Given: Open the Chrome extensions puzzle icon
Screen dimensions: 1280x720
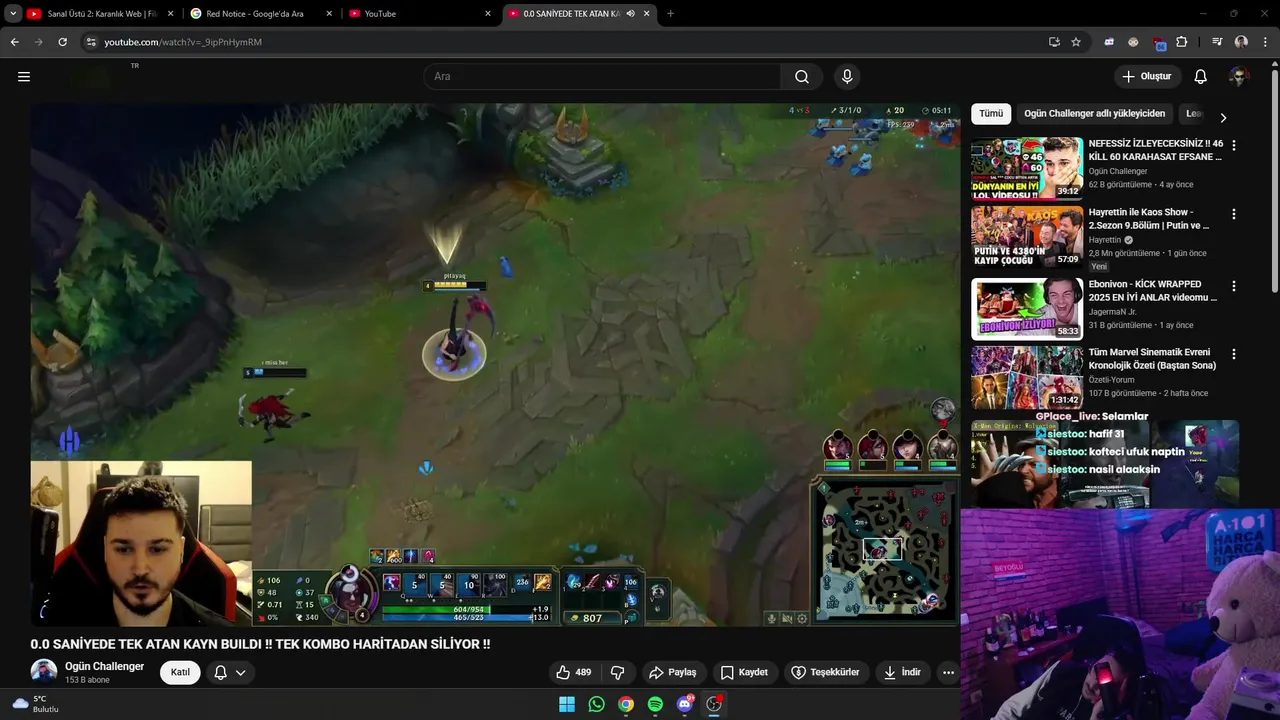Looking at the screenshot, I should tap(1182, 42).
